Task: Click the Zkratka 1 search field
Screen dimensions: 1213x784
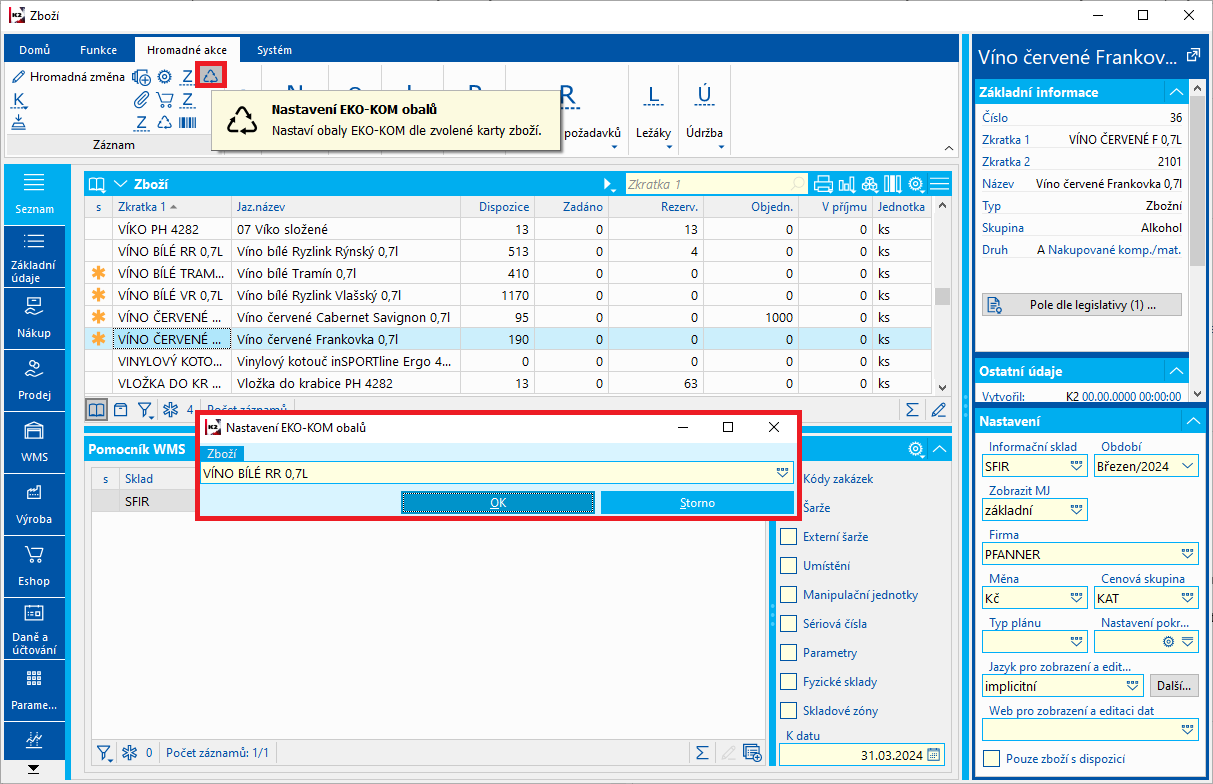Action: coord(716,184)
